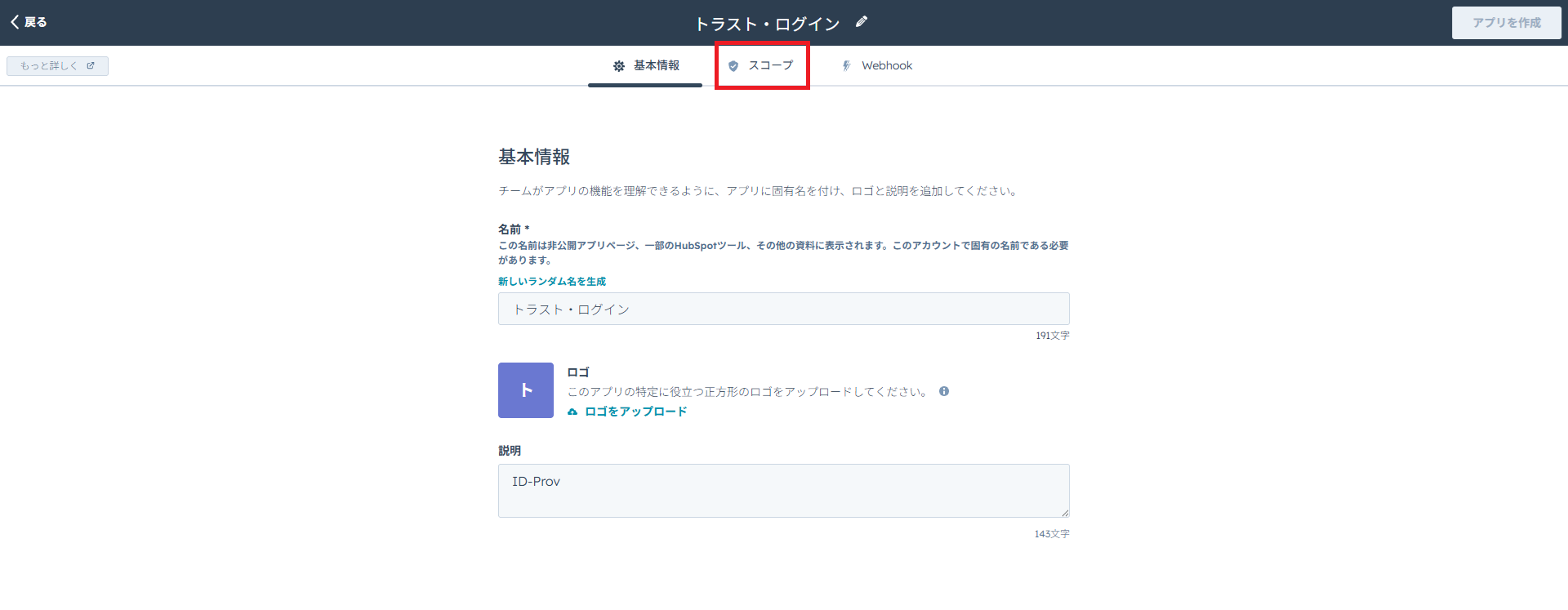Click the info icon beside logo description
The image size is (1568, 610).
pos(944,391)
